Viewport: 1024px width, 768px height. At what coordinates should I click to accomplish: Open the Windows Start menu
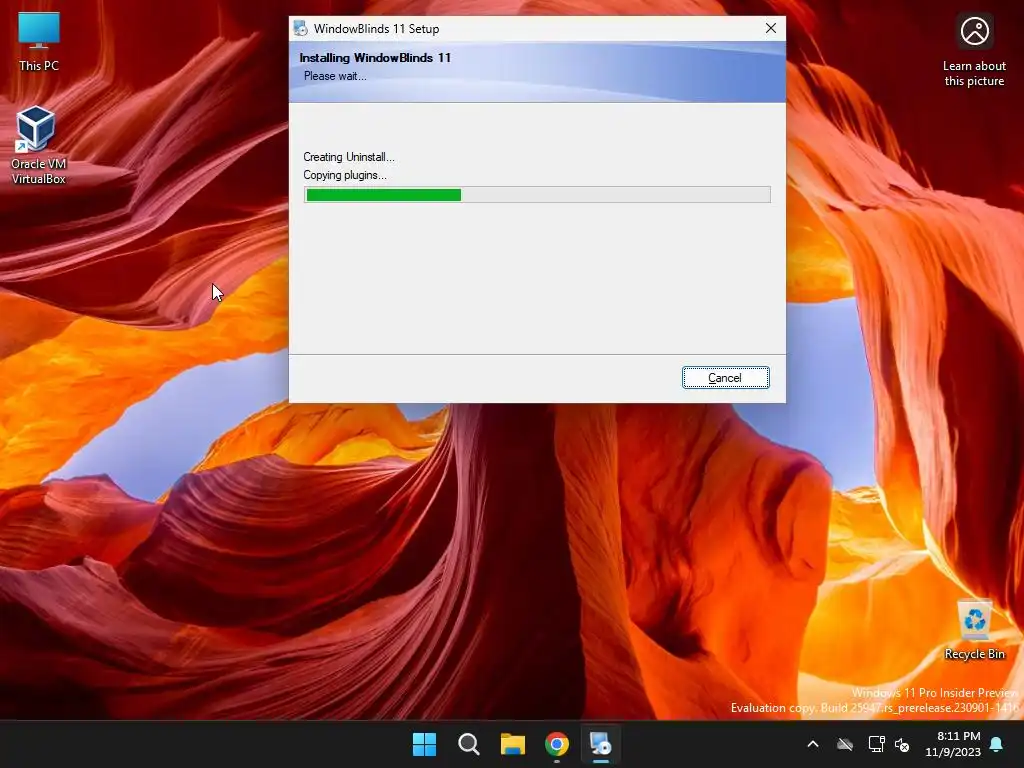tap(424, 744)
